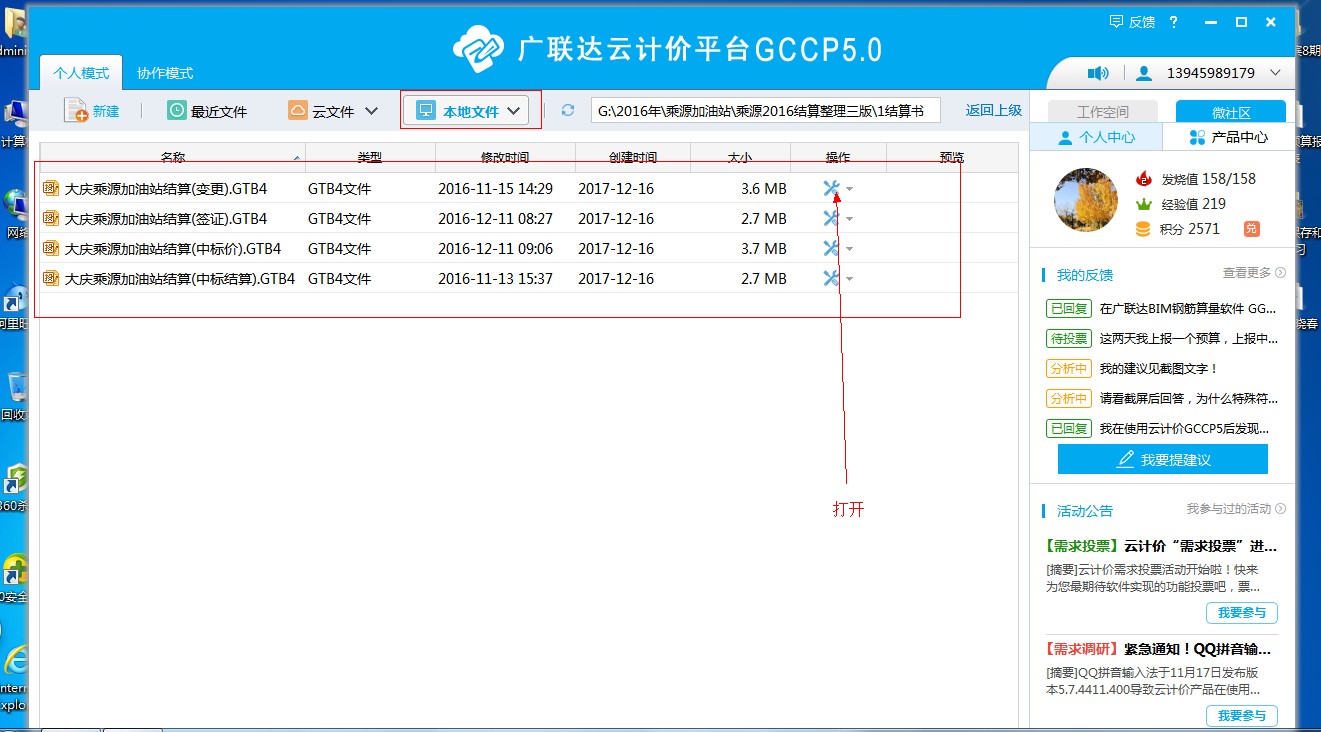The height and width of the screenshot is (732, 1321).
Task: Open announcement 云计价“需求投票”进...
Action: (x=1200, y=547)
